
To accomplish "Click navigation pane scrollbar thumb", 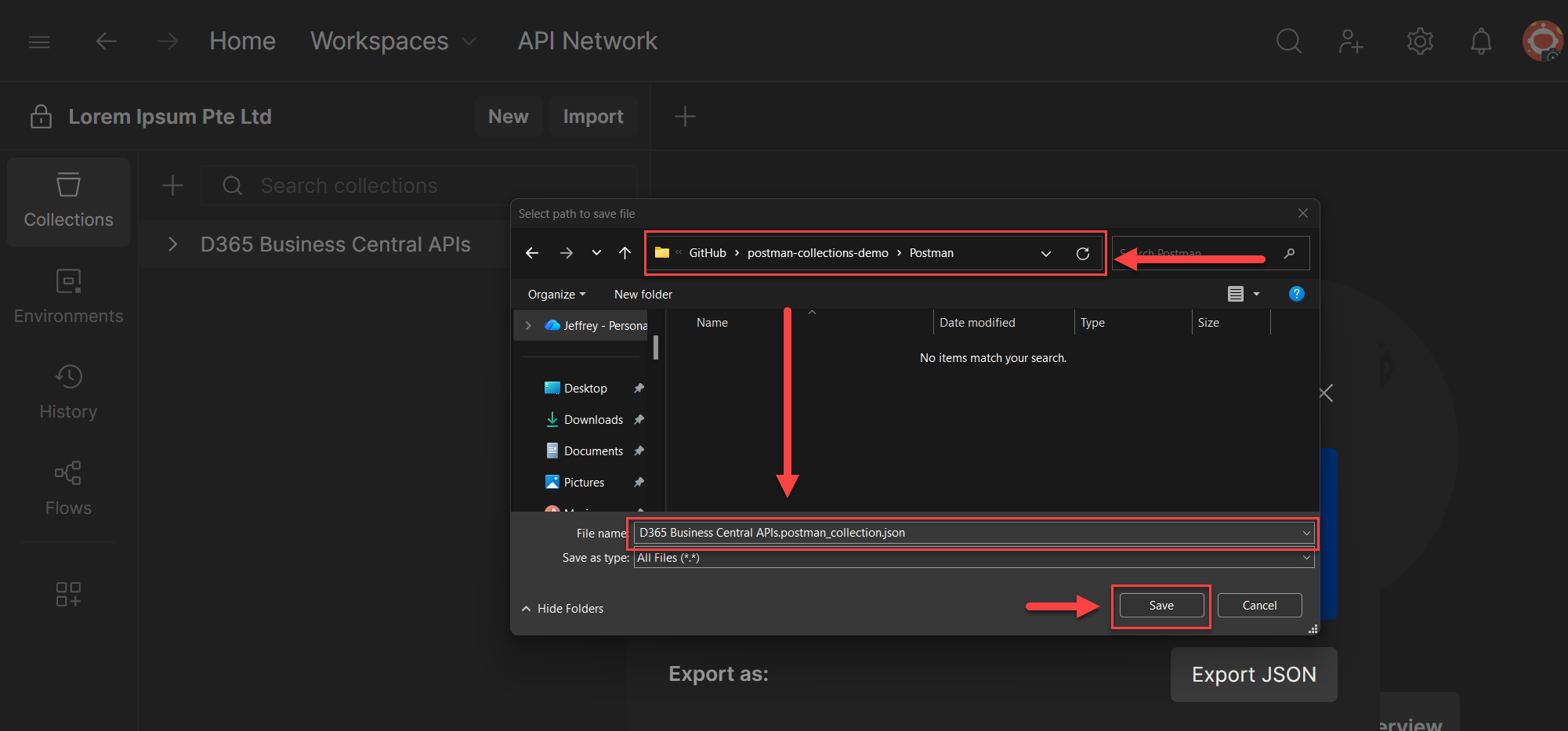I will tap(656, 347).
